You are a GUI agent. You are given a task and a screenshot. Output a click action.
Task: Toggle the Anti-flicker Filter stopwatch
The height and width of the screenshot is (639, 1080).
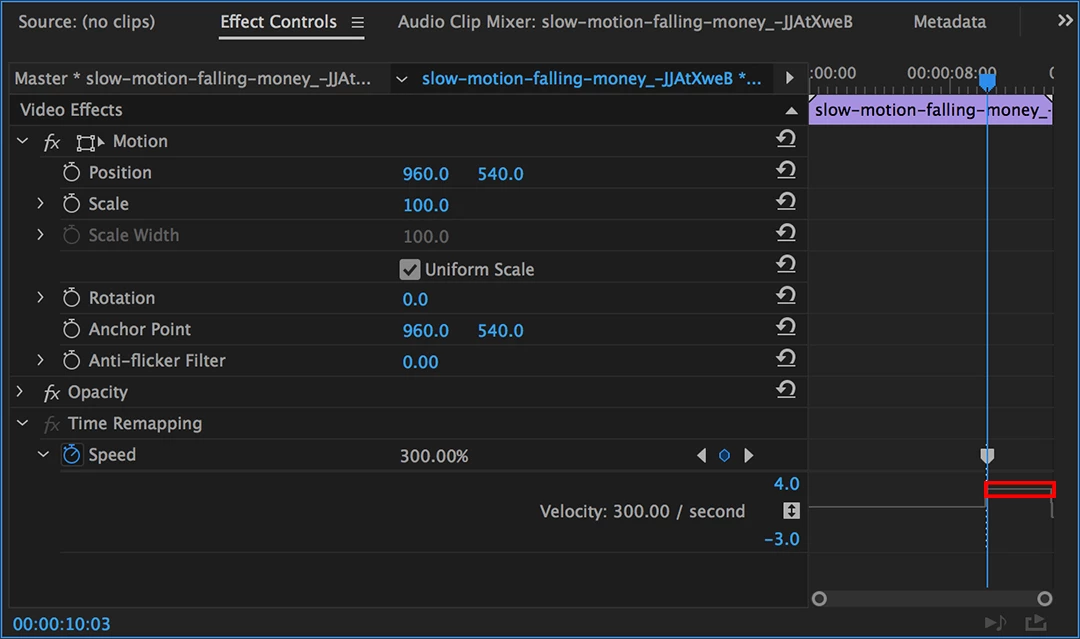(72, 360)
